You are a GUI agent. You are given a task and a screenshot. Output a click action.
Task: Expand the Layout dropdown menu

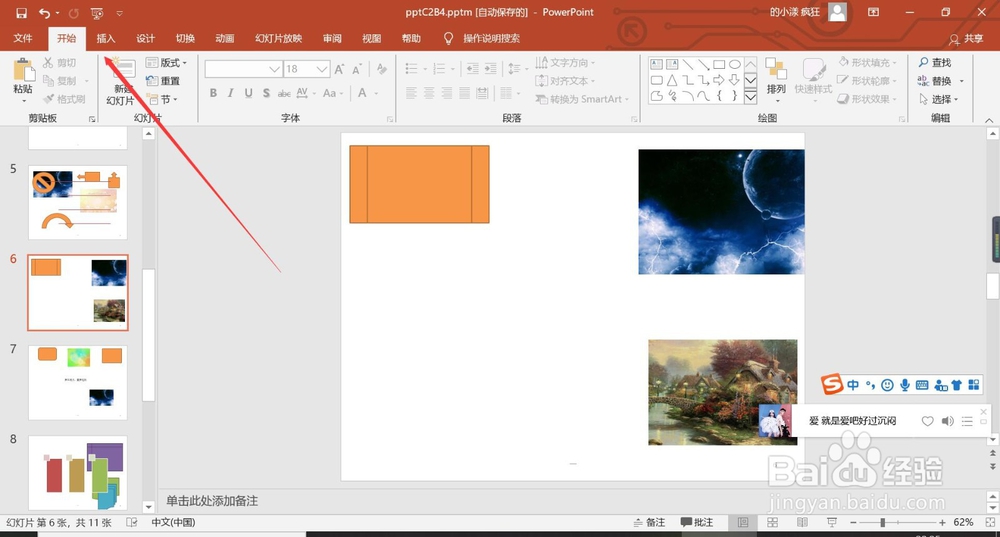click(x=166, y=63)
